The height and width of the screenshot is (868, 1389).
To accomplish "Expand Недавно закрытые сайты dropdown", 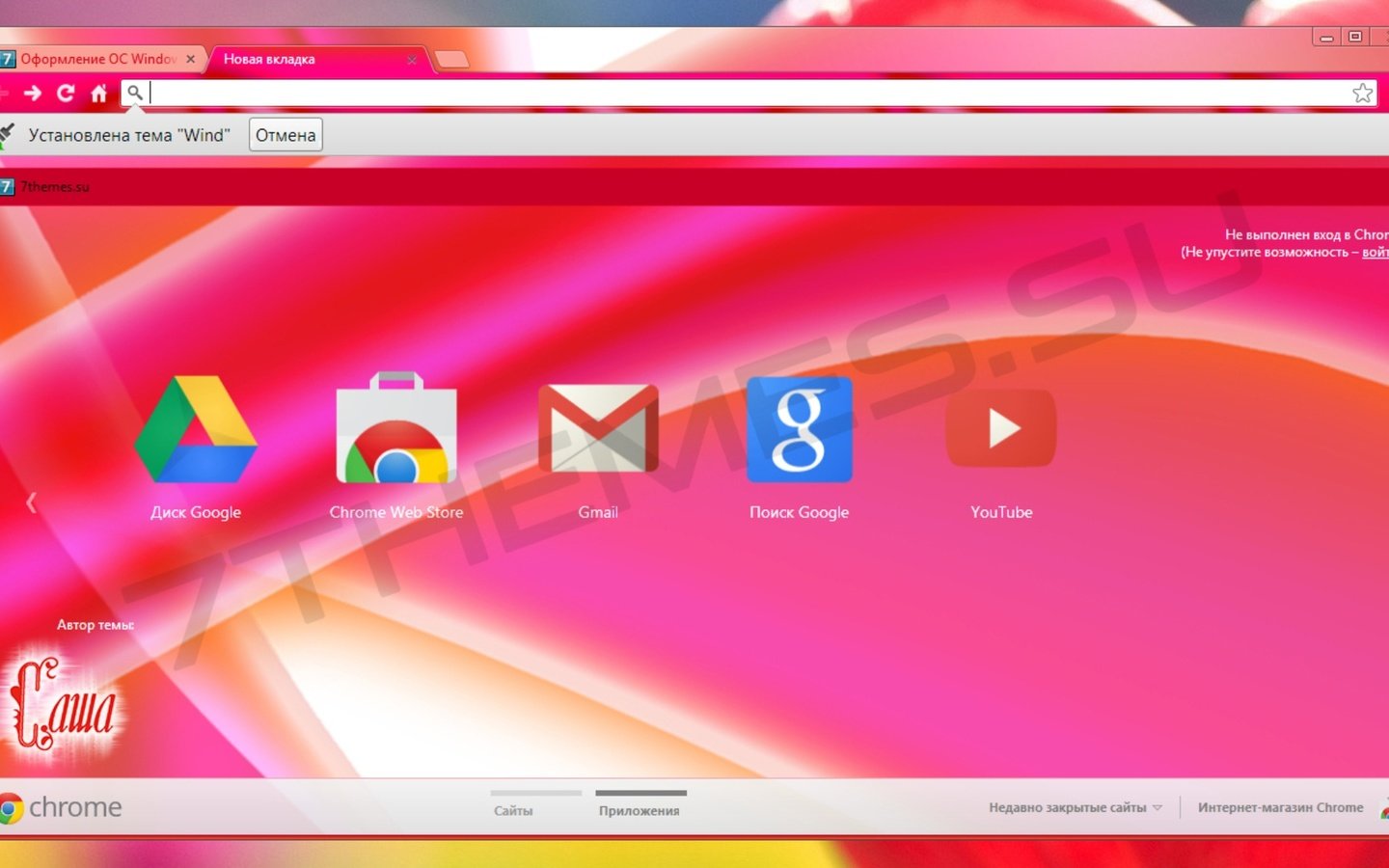I will pyautogui.click(x=1076, y=807).
